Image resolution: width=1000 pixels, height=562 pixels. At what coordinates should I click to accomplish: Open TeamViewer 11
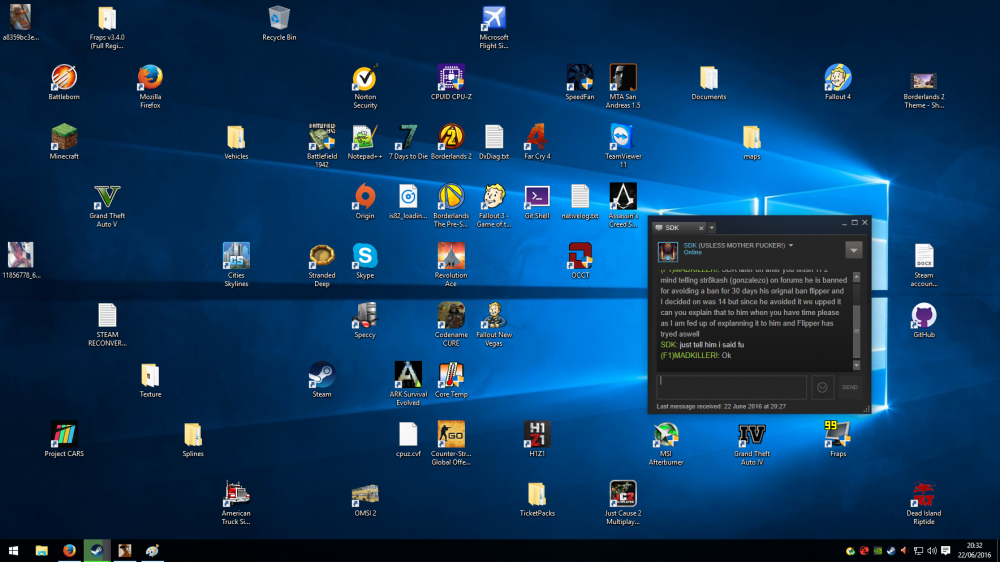pyautogui.click(x=623, y=145)
